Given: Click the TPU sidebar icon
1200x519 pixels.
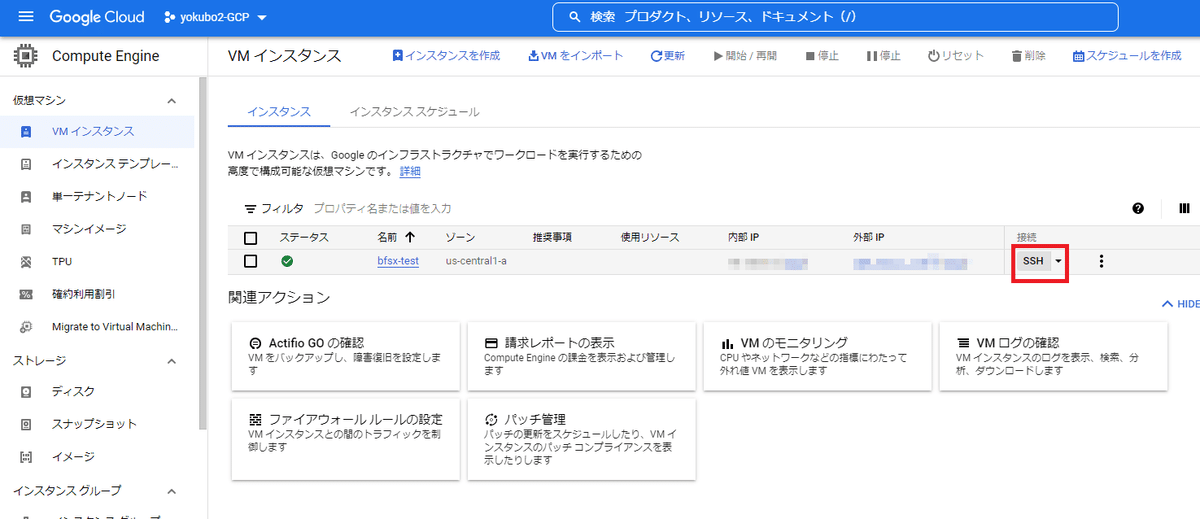Looking at the screenshot, I should [x=27, y=261].
